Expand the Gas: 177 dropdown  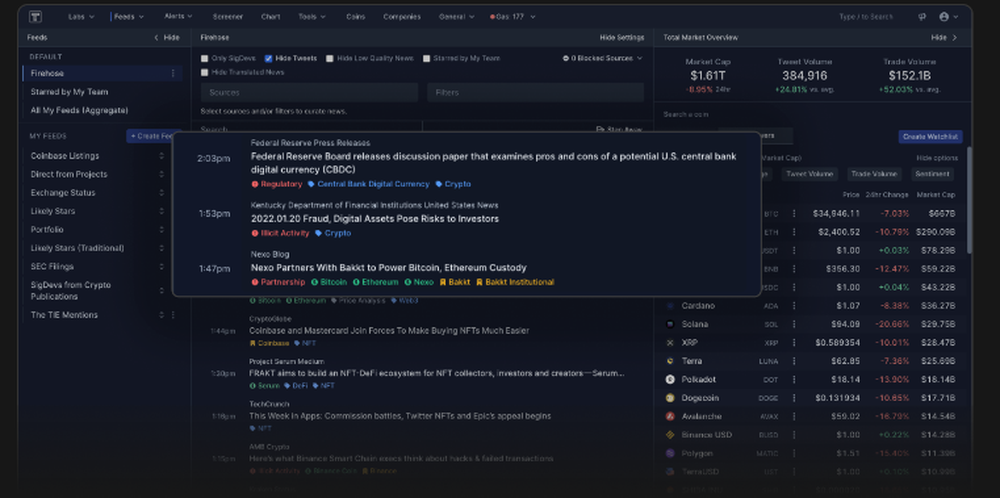tap(513, 17)
